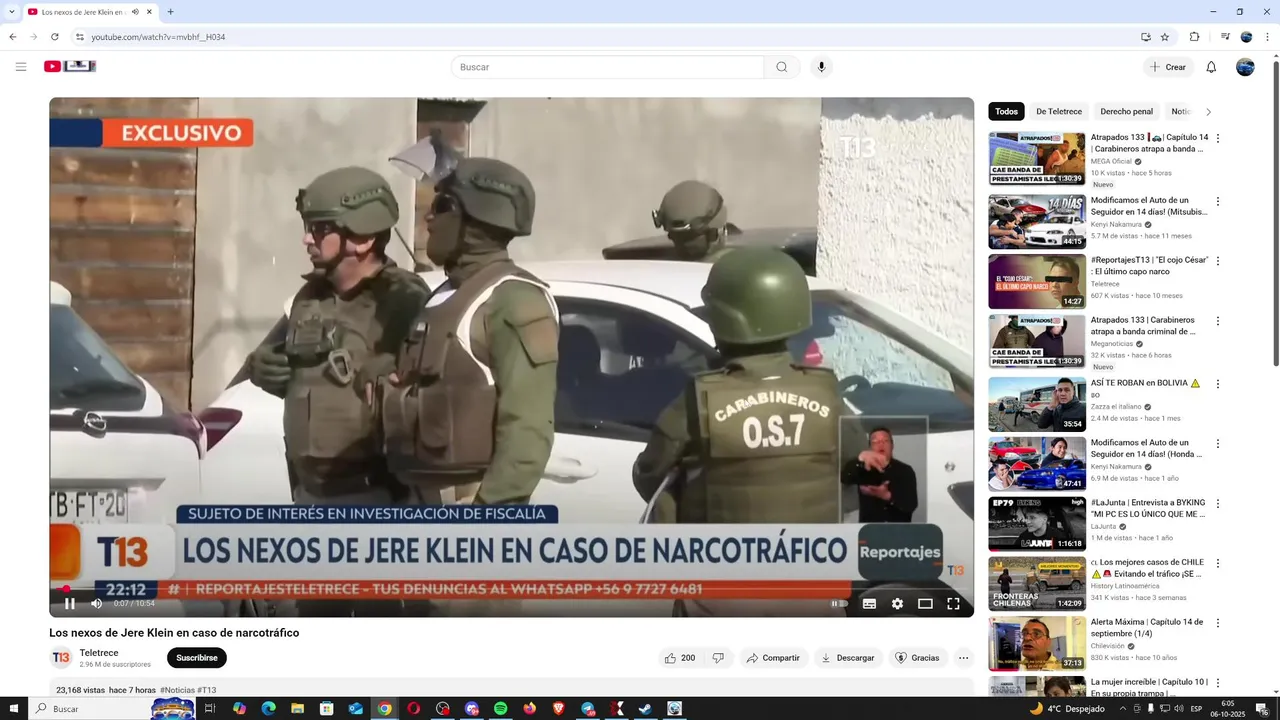Open the ASÍ TE ROBAN en BOLIVIA thumbnail
This screenshot has height=720, width=1280.
tap(1037, 403)
